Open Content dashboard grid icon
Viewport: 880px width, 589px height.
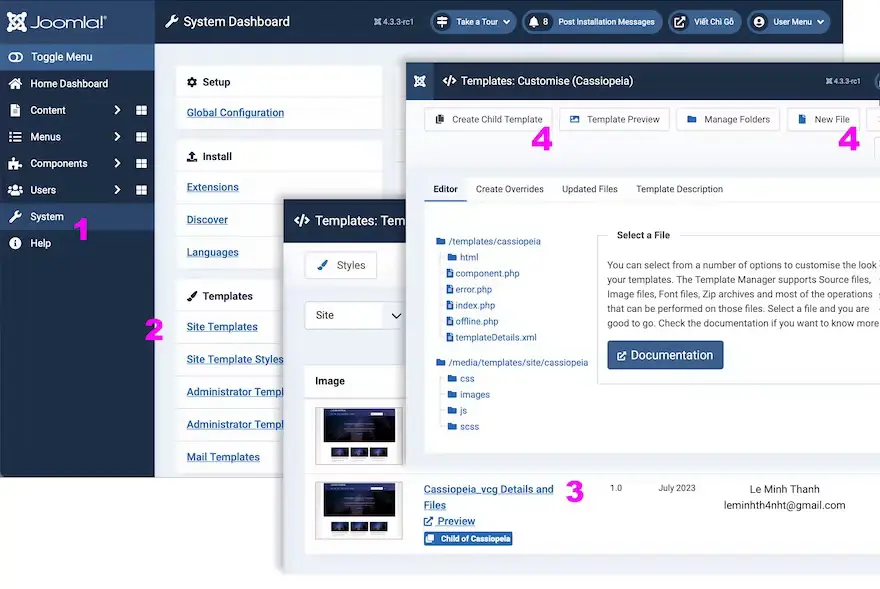click(141, 110)
